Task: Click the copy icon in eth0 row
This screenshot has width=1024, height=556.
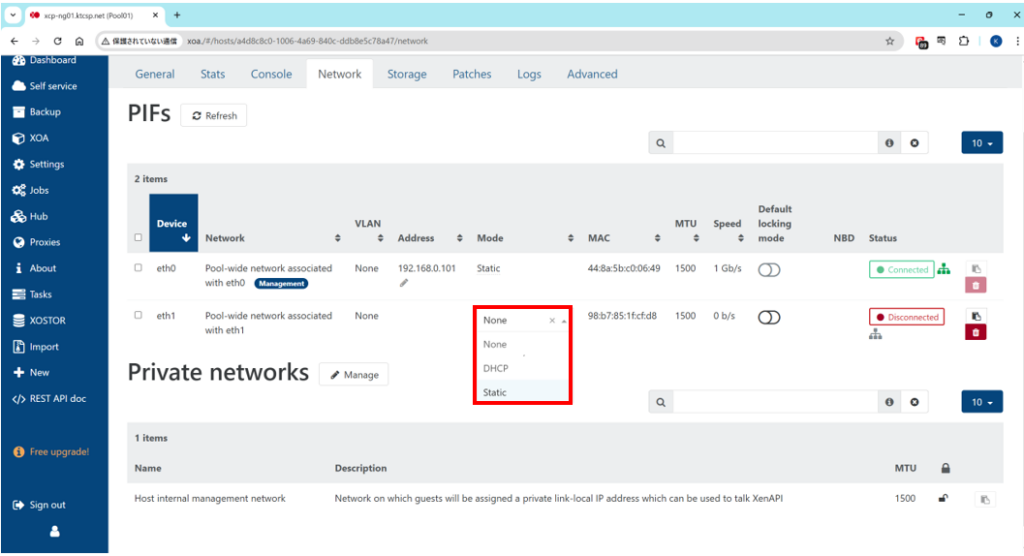Action: point(977,268)
